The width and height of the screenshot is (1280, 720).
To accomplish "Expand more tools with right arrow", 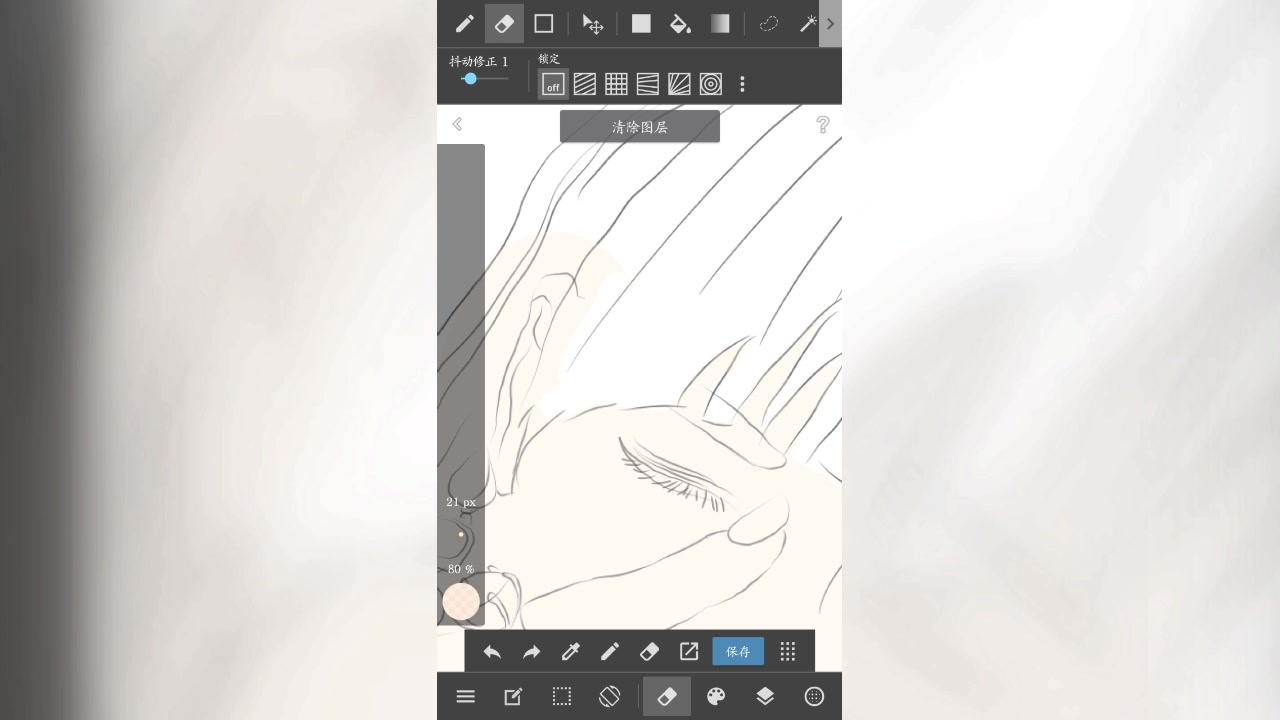I will pyautogui.click(x=830, y=24).
